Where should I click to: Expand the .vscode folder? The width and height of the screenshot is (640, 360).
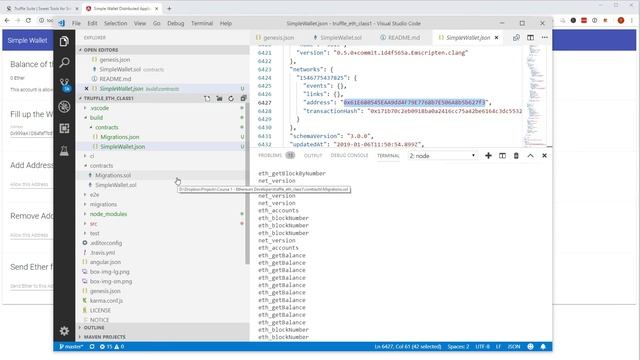pyautogui.click(x=100, y=108)
